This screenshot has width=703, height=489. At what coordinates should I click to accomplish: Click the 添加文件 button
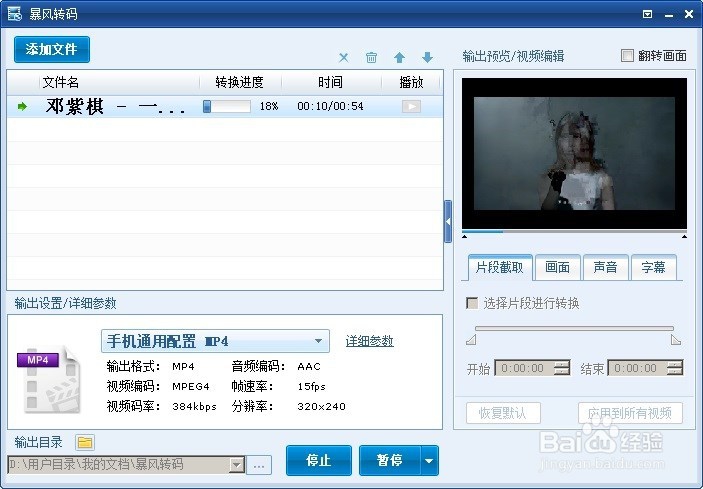[52, 49]
